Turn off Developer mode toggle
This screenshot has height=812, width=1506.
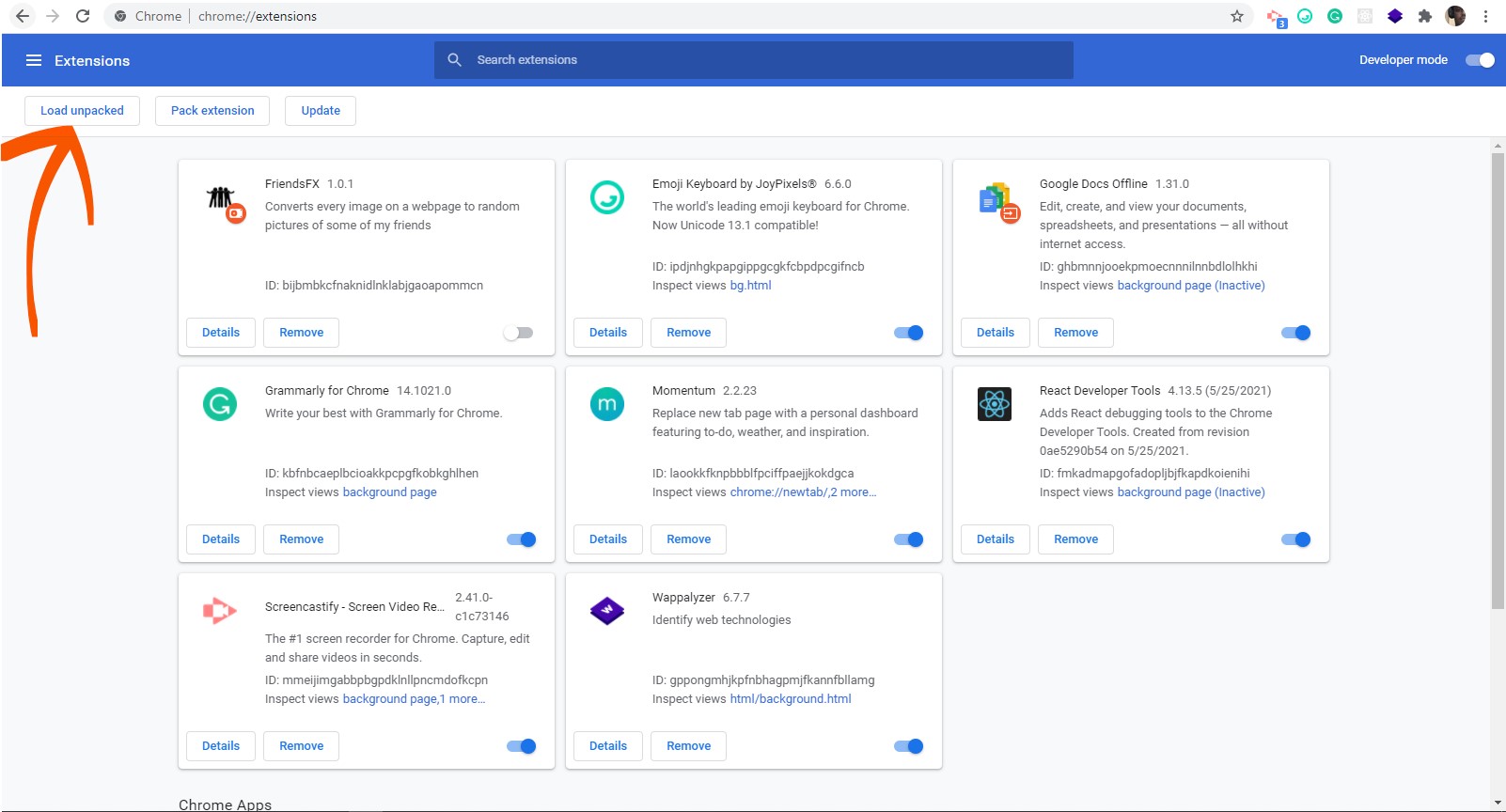tap(1481, 60)
